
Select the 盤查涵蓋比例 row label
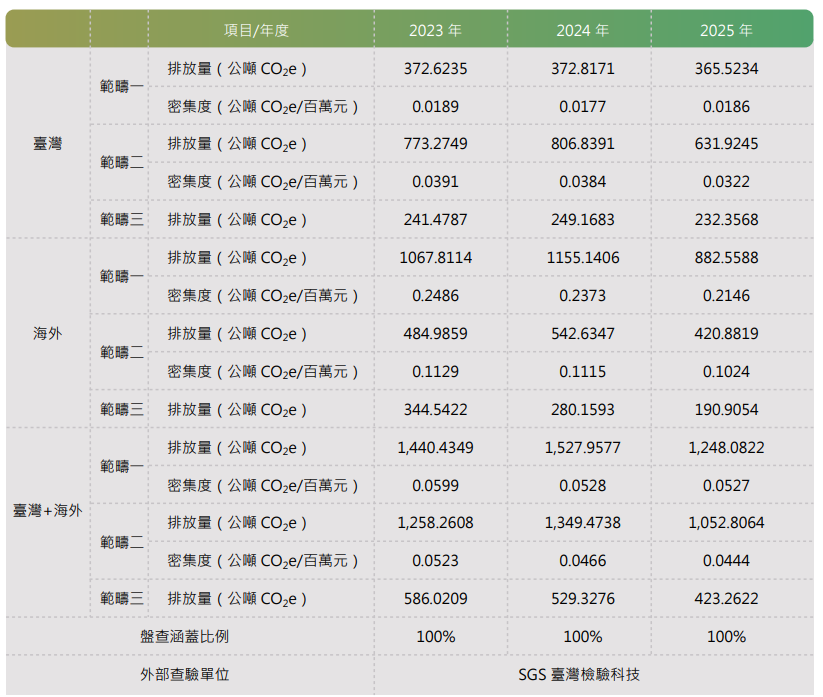click(185, 636)
